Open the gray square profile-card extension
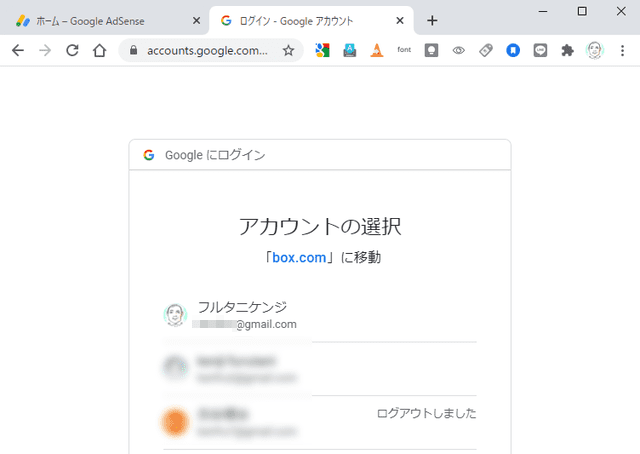Image resolution: width=640 pixels, height=454 pixels. point(431,50)
